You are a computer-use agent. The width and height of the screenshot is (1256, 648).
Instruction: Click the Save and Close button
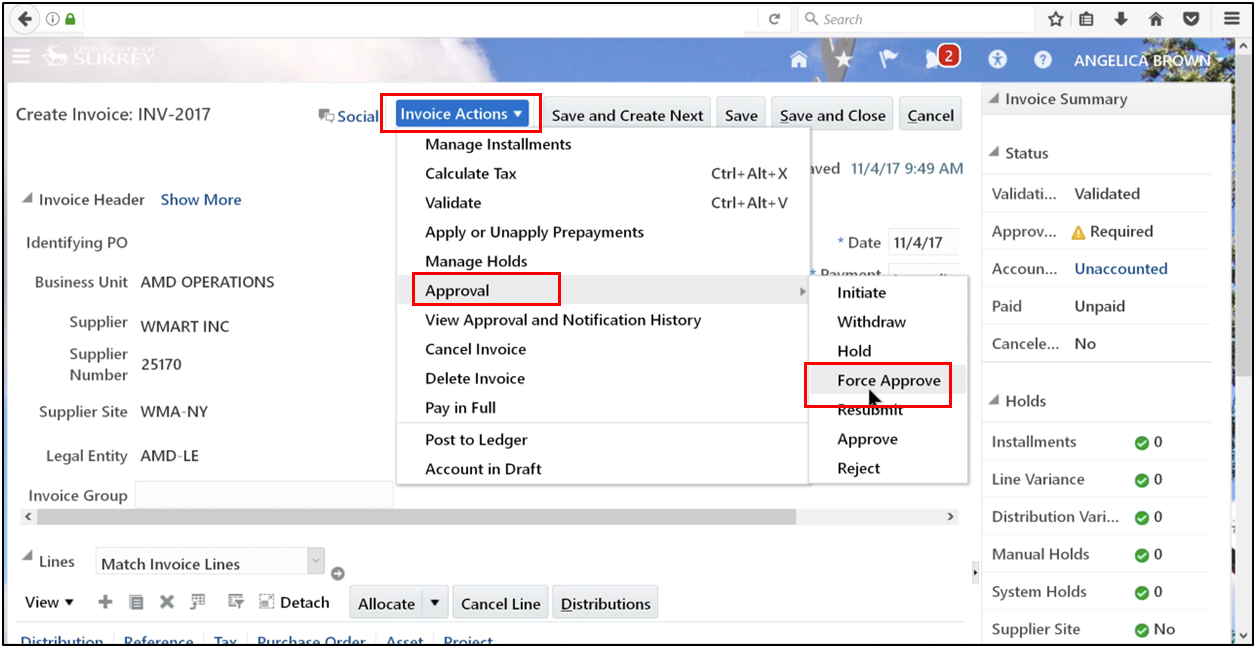831,114
